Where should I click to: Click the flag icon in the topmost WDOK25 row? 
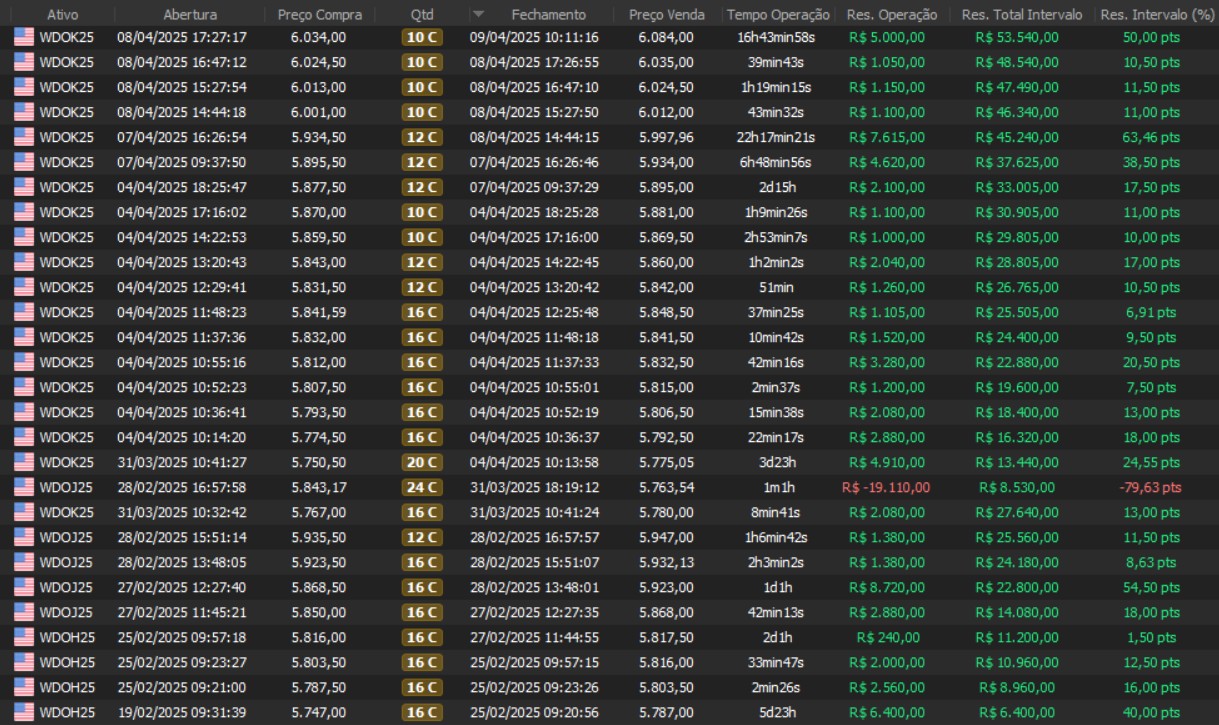pos(24,37)
